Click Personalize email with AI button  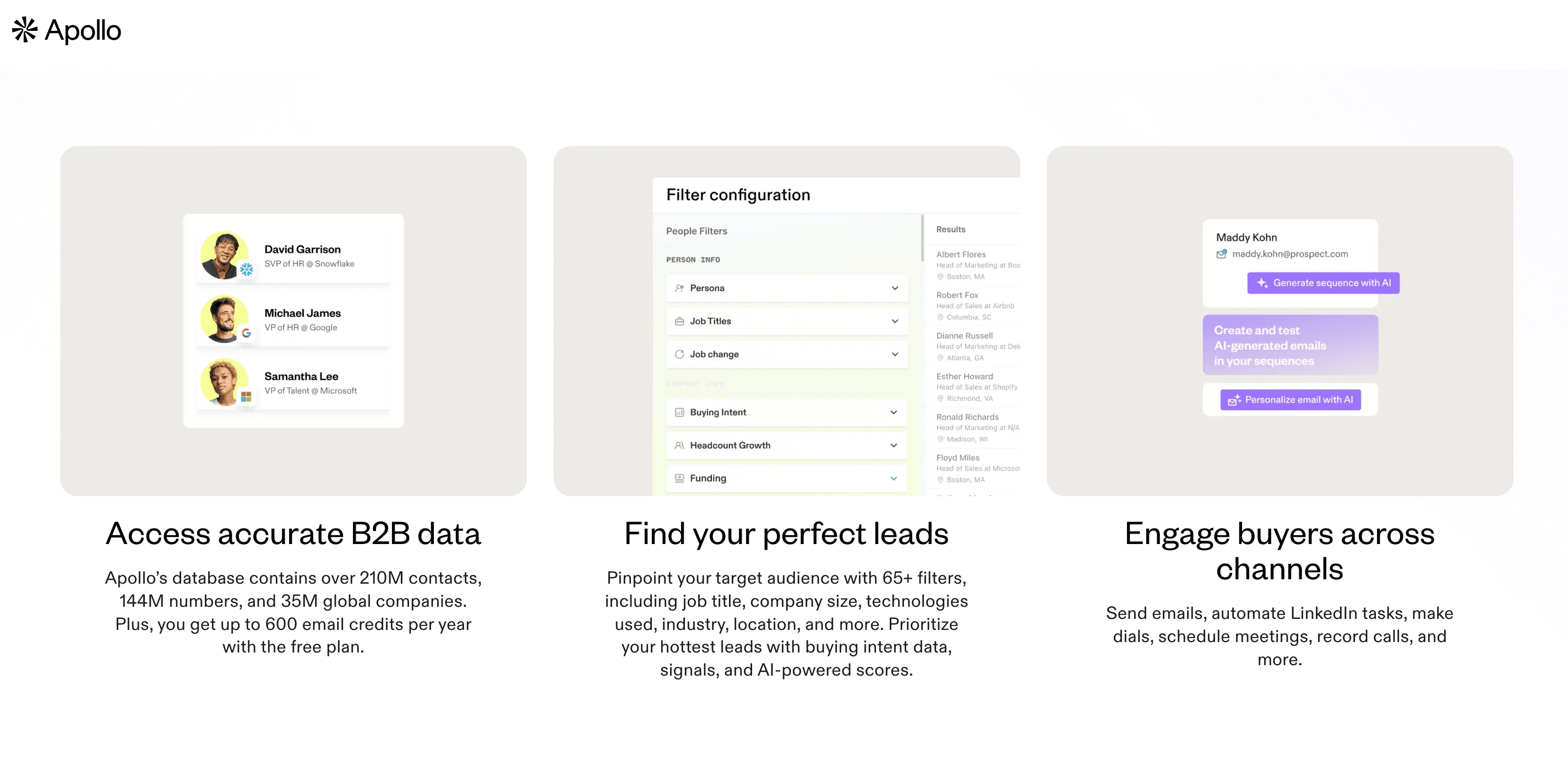[x=1291, y=400]
